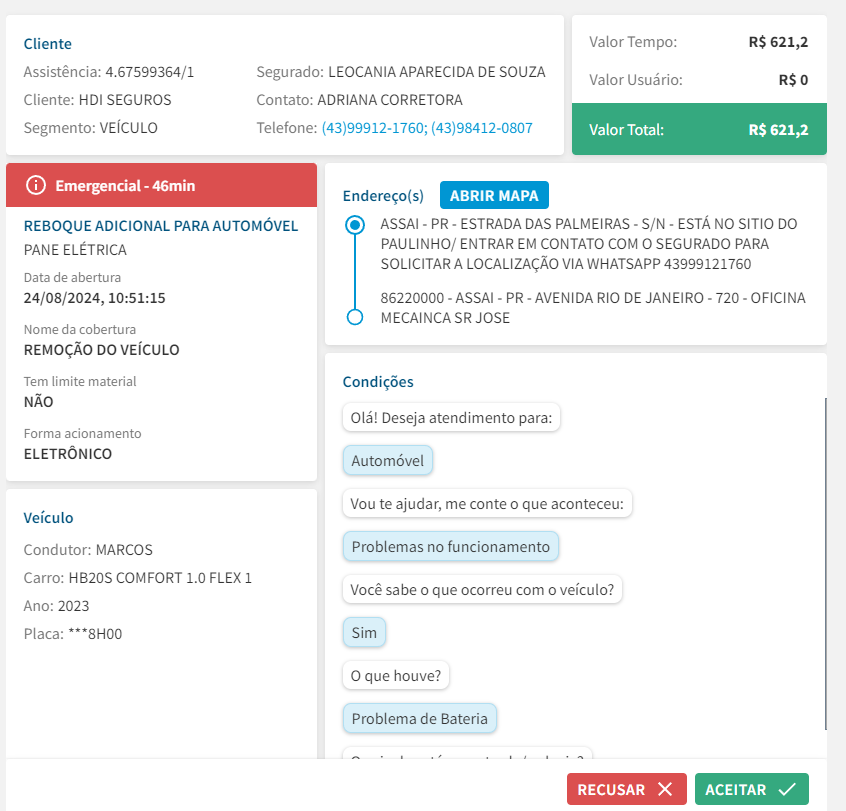Select the destination address marker
846x811 pixels.
click(354, 317)
